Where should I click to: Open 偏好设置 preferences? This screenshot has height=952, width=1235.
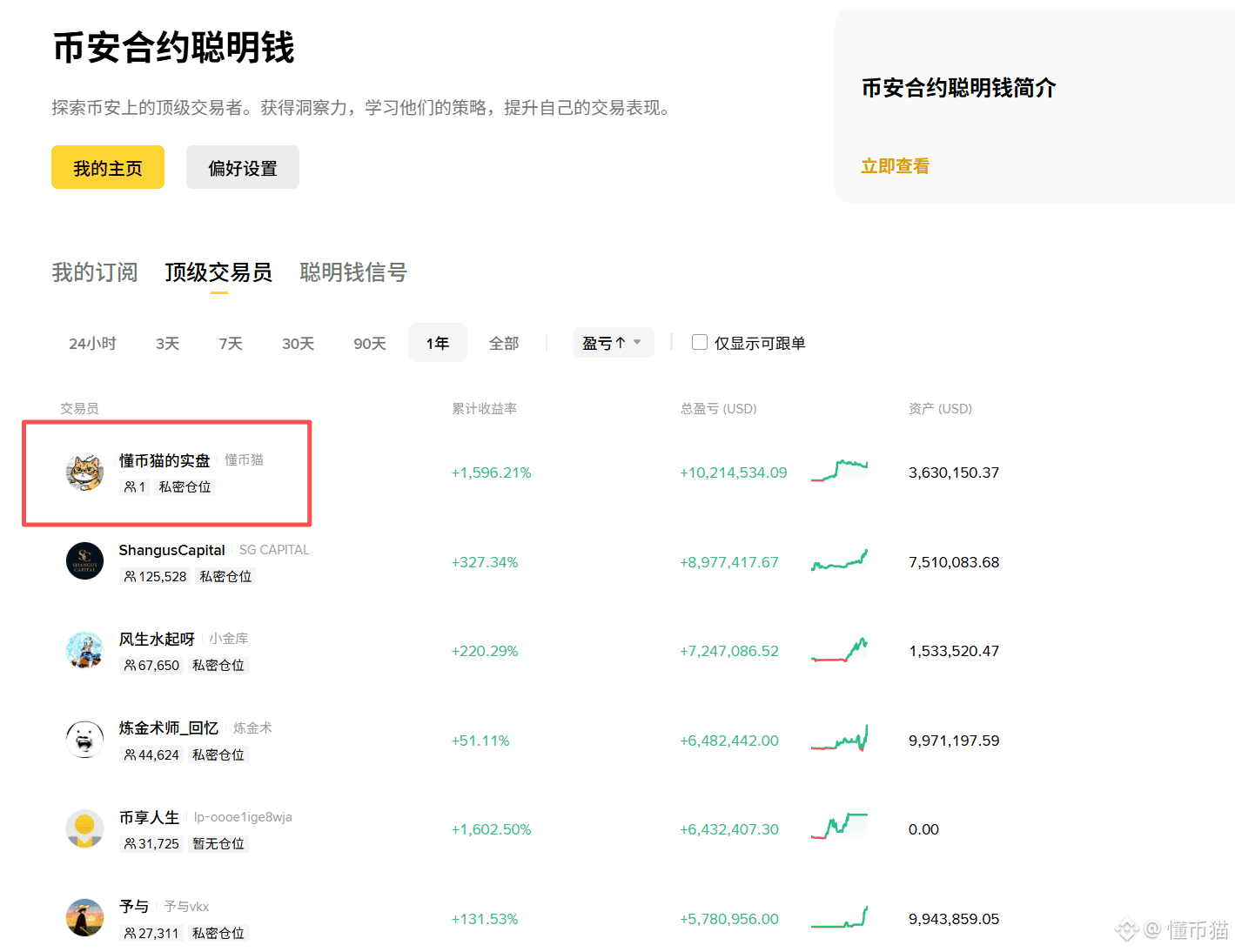click(x=243, y=167)
